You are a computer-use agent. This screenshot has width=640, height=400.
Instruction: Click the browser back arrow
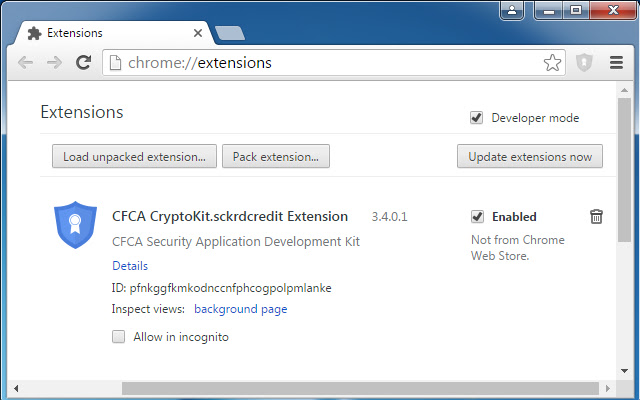26,62
